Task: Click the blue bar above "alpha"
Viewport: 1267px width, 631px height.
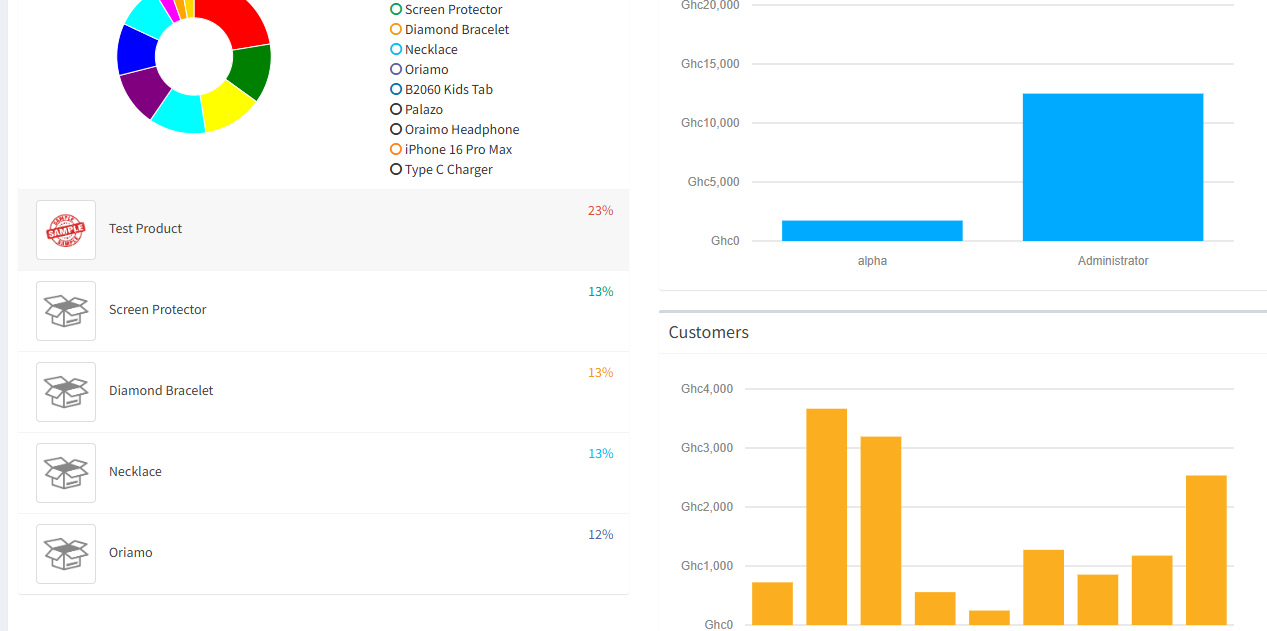Action: pos(872,231)
